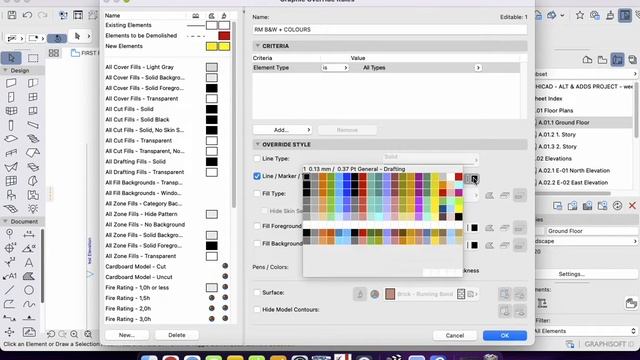
Task: Click the grid view icon near tab bar
Action: click(53, 53)
